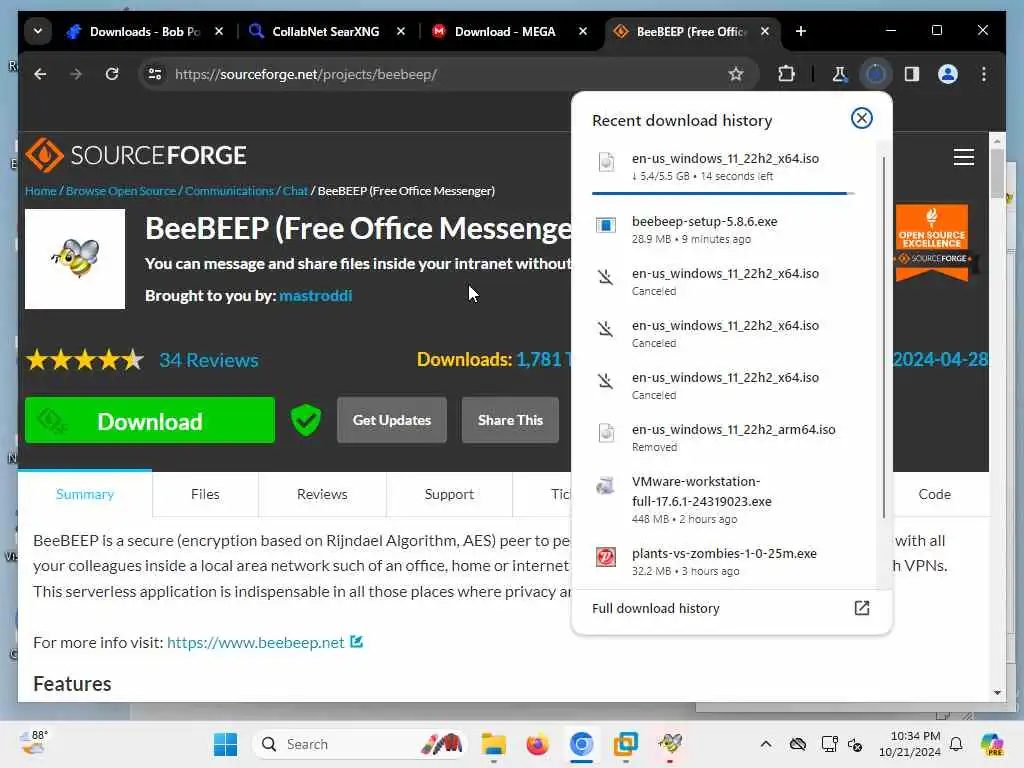Open the Extensions puzzle icon
The height and width of the screenshot is (768, 1024).
point(786,74)
